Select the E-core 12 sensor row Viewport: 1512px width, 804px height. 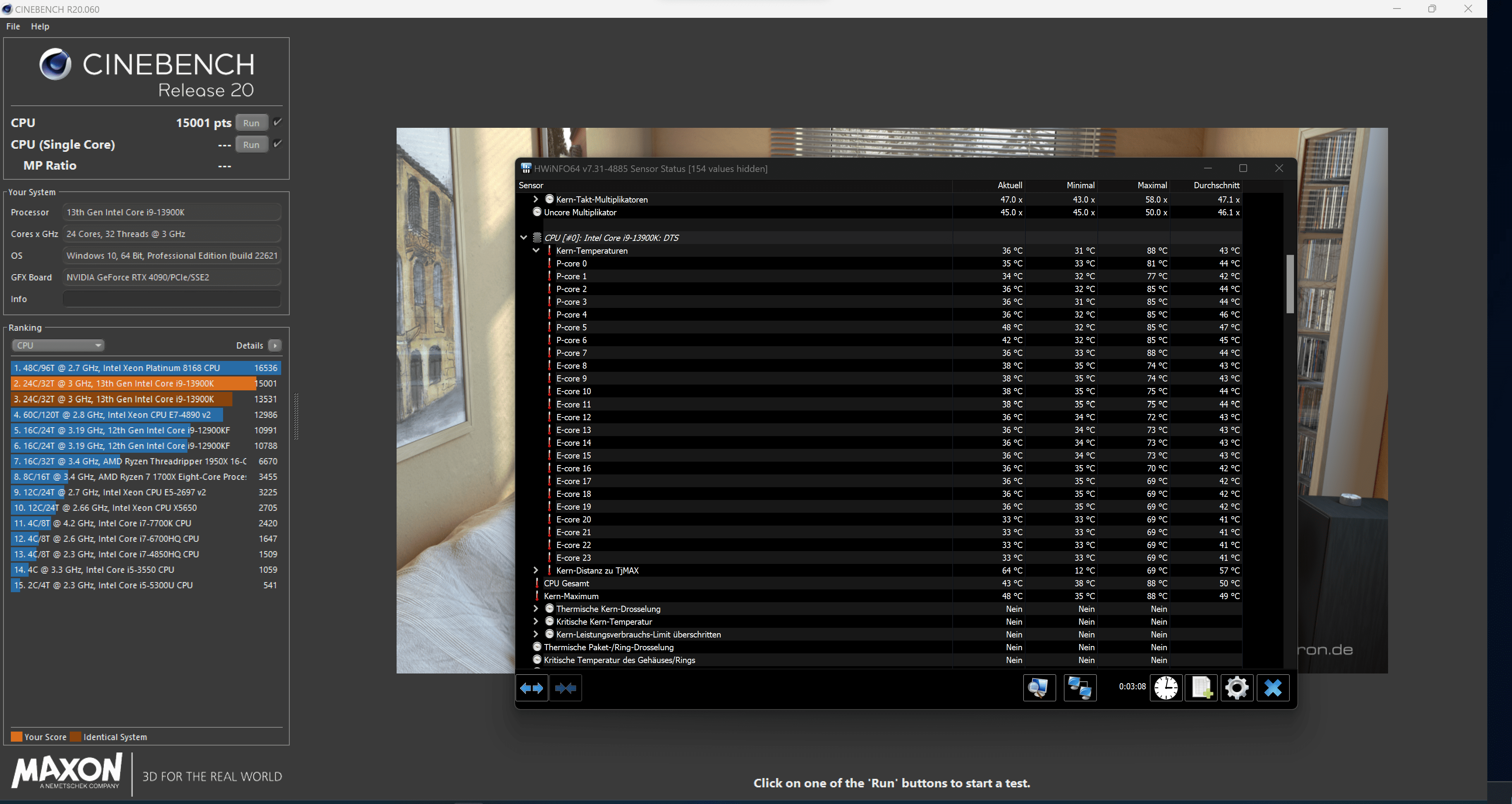879,417
